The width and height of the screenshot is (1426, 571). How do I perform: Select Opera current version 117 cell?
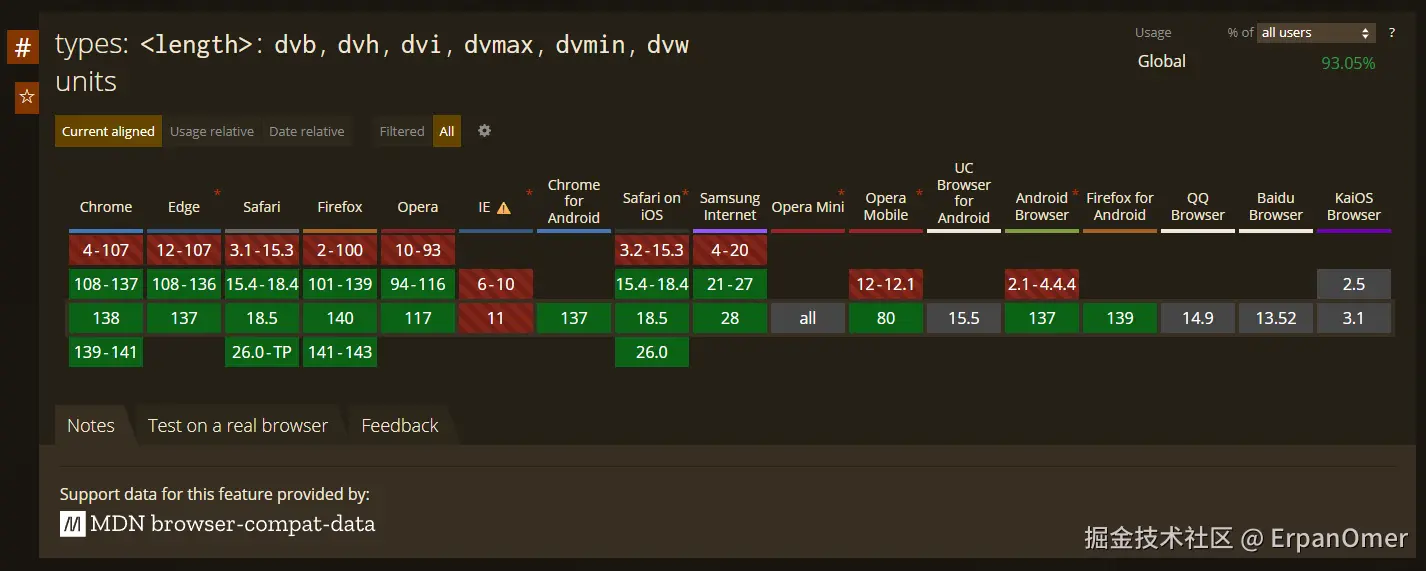[x=418, y=318]
